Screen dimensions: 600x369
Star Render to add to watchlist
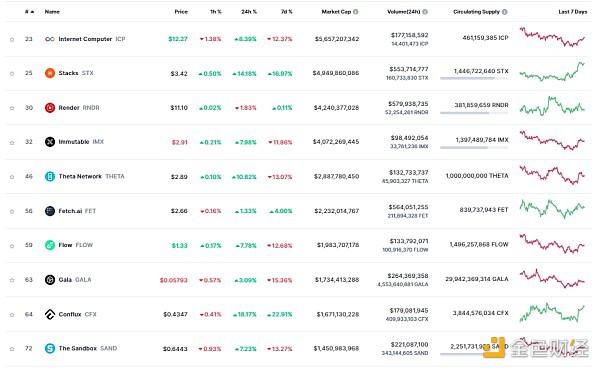[12, 108]
